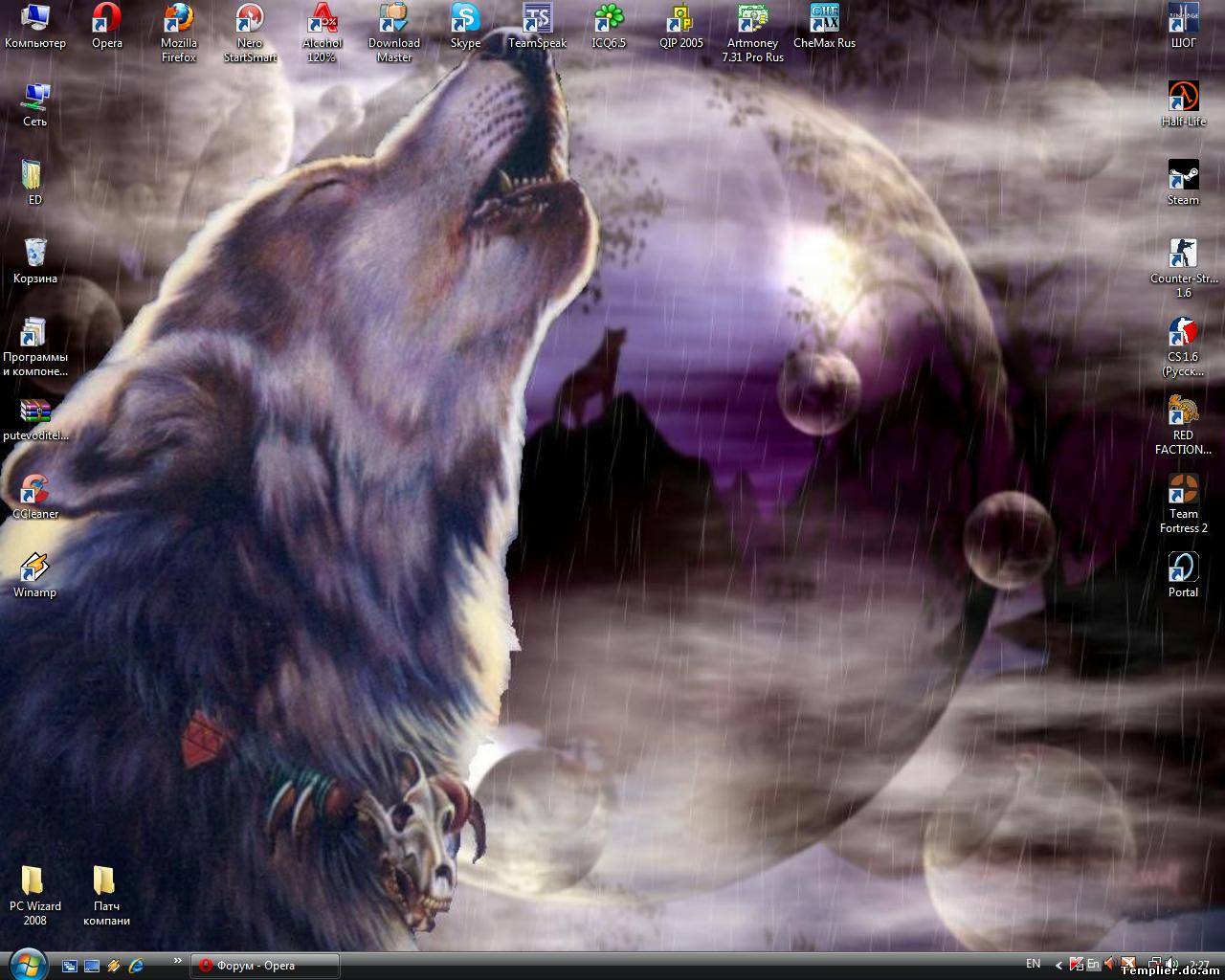
Task: Select the TeamSpeak desktop icon
Action: [x=537, y=26]
